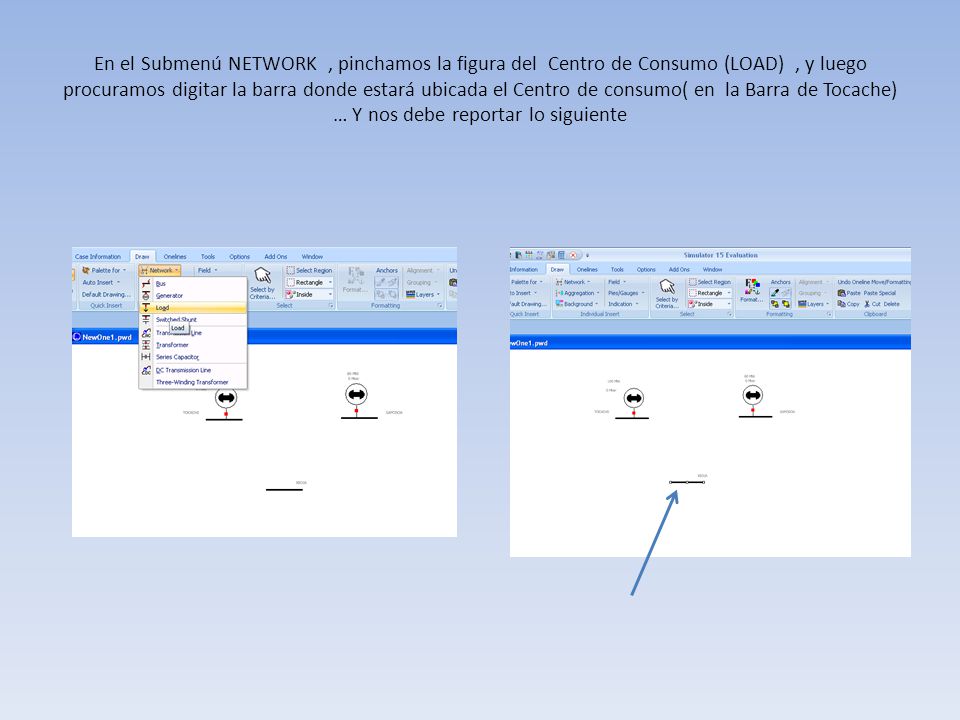
Task: Open Auto Insert dropdown in left screenshot
Action: point(101,282)
